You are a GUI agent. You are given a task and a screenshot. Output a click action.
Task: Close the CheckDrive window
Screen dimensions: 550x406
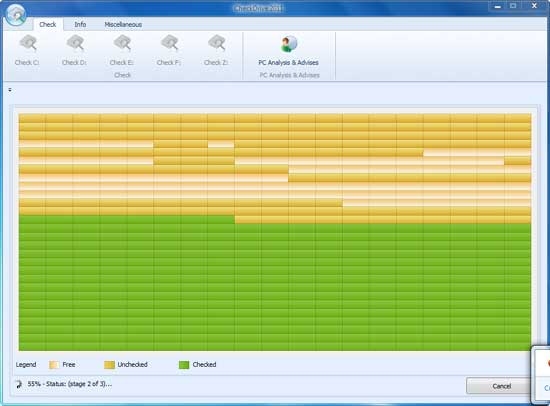coord(534,6)
